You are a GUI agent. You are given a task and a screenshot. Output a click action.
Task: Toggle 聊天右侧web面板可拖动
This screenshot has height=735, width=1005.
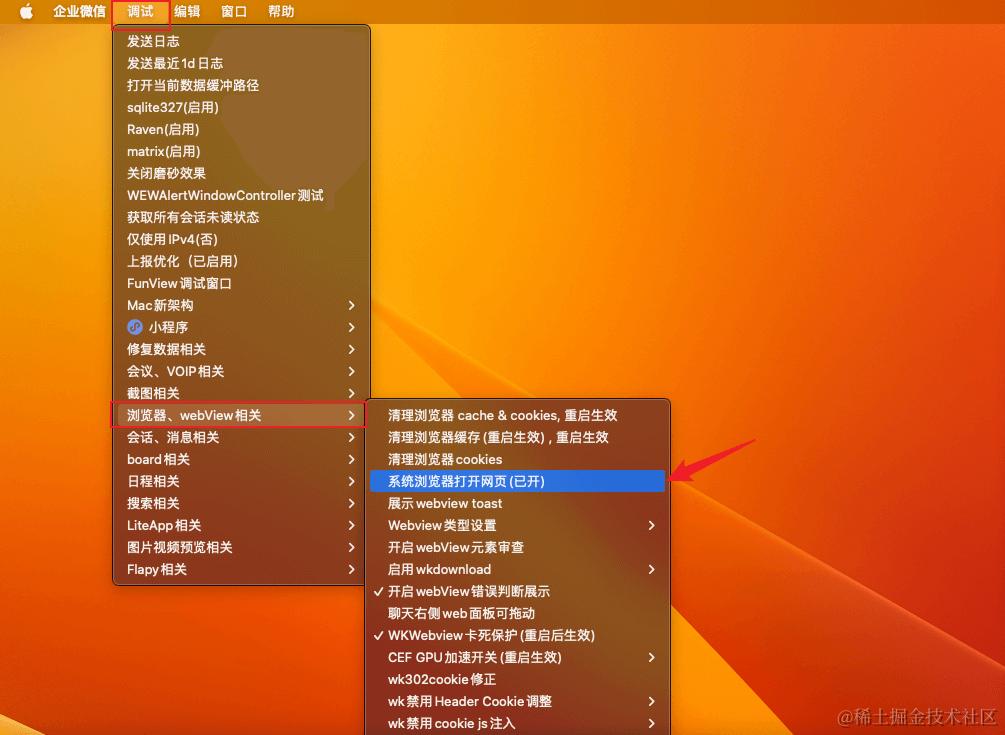coord(518,613)
